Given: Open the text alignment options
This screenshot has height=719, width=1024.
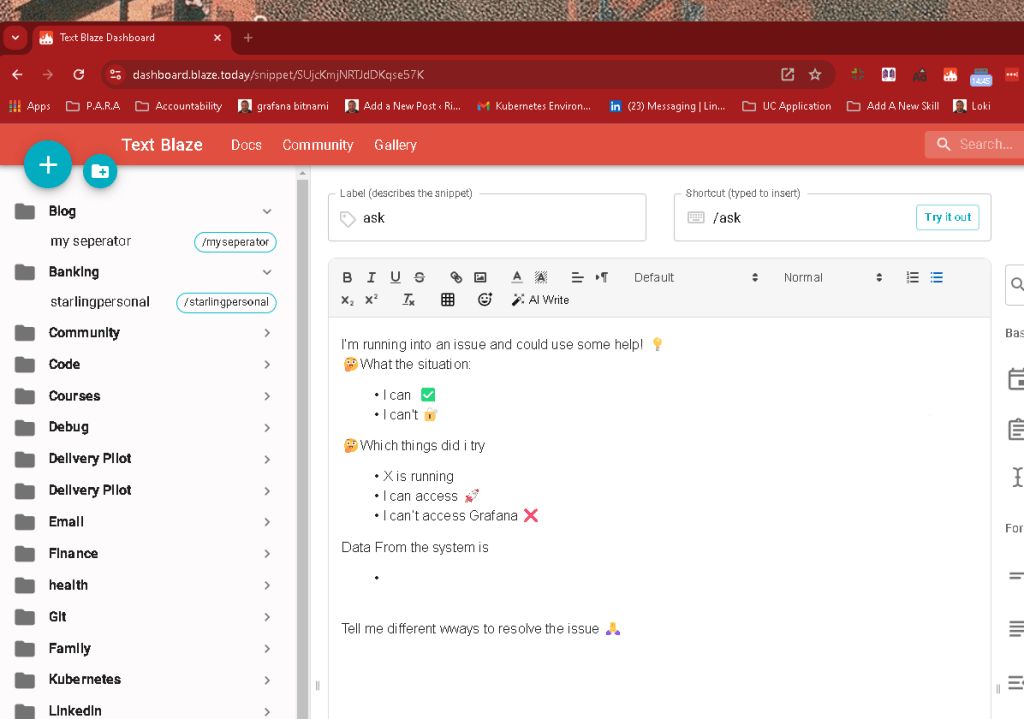Looking at the screenshot, I should [x=577, y=278].
